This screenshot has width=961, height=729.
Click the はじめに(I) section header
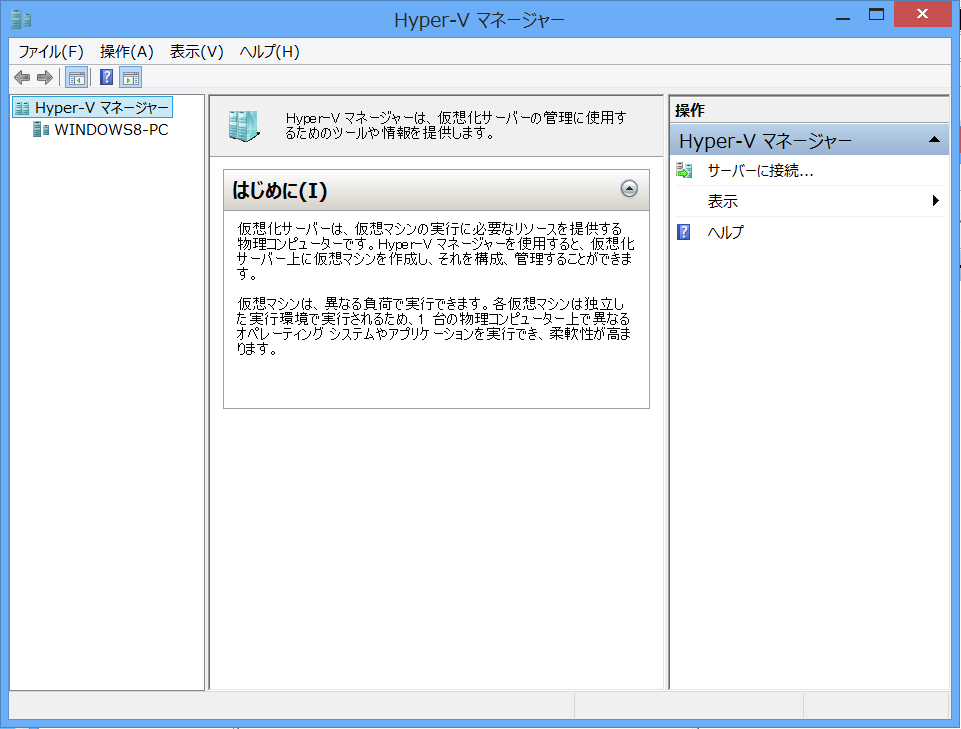[x=436, y=190]
